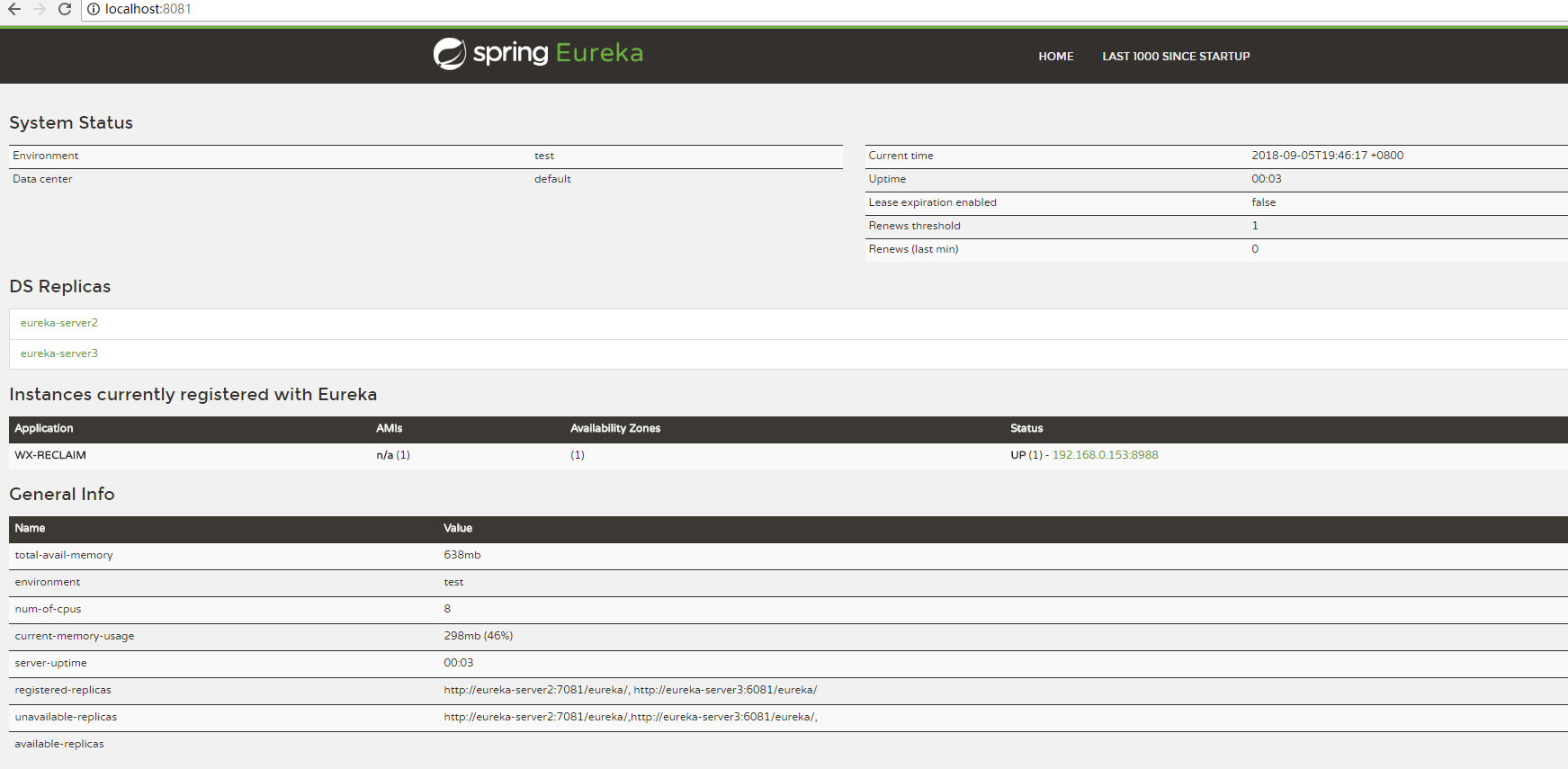This screenshot has height=769, width=1568.
Task: Click the server-uptime row name
Action: (x=50, y=663)
